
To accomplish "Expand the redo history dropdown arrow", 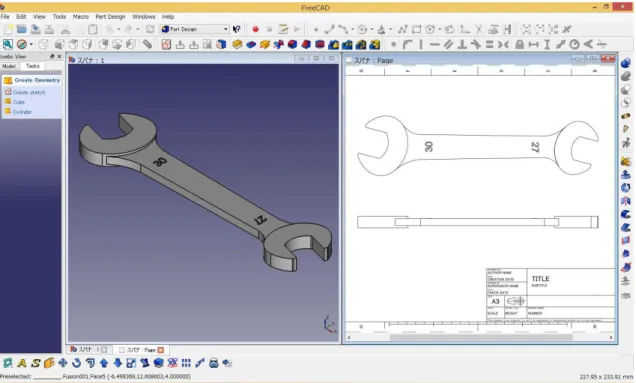I will (x=138, y=29).
